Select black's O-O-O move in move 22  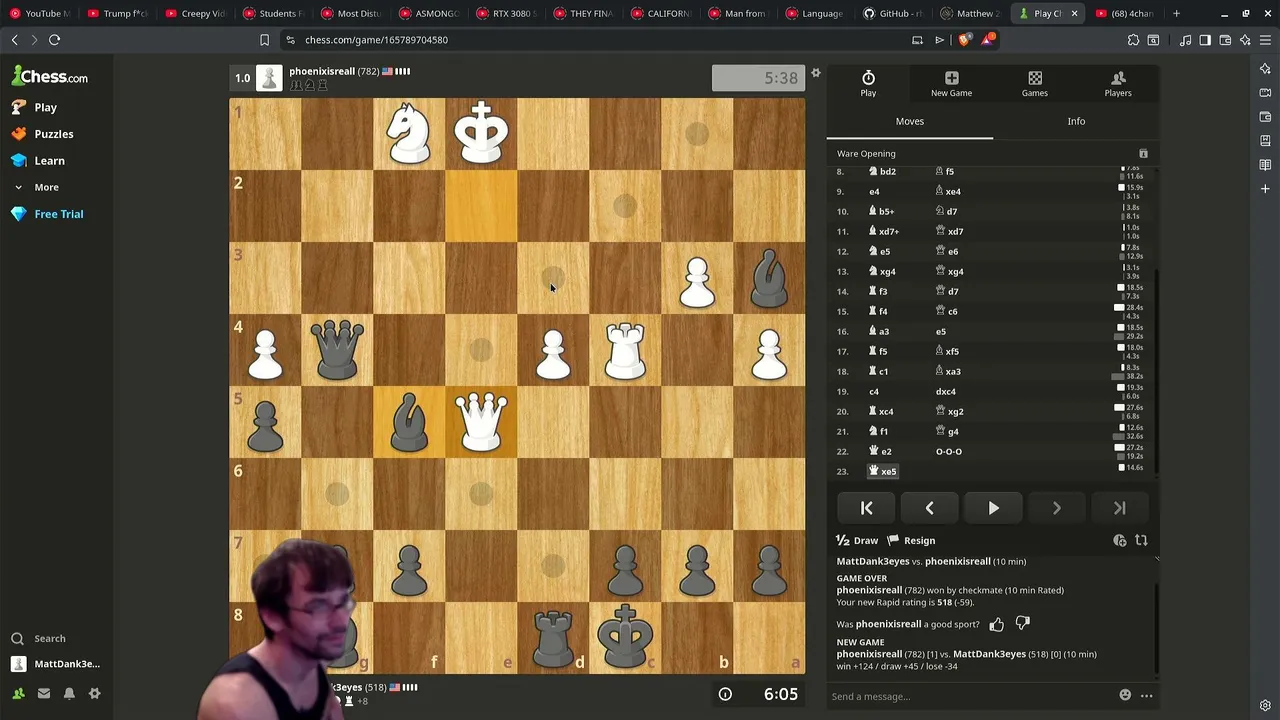tap(949, 451)
